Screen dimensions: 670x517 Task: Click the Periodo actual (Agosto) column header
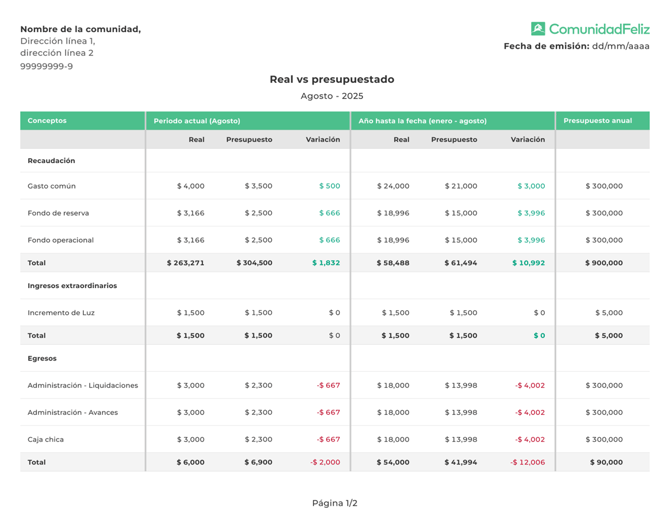coord(197,121)
